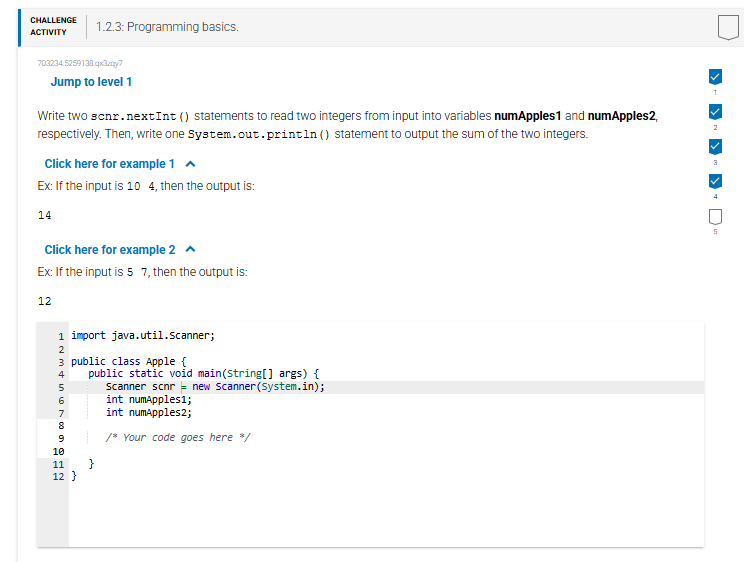Click the activity ID text 703234.5259138

pyautogui.click(x=80, y=63)
